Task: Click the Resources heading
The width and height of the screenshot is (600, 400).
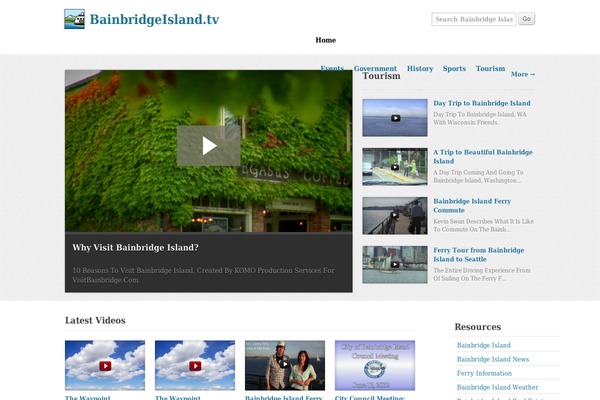Action: [x=478, y=327]
